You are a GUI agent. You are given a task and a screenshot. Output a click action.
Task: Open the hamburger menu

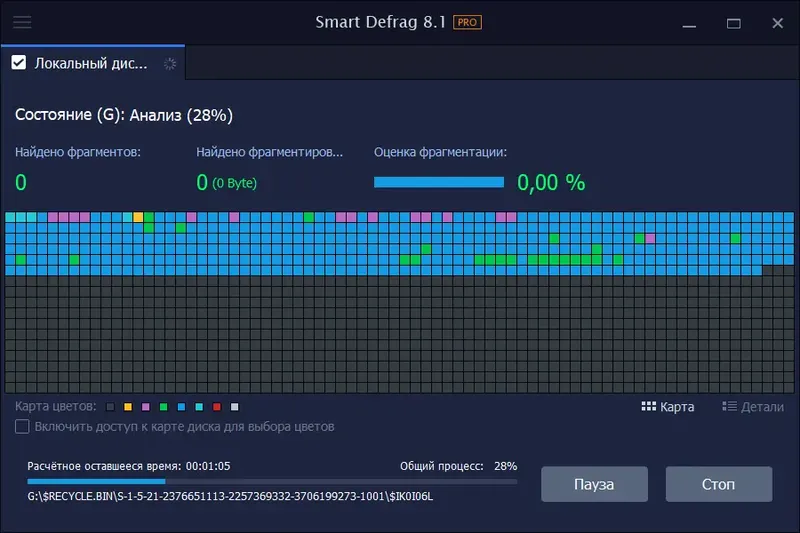[22, 22]
